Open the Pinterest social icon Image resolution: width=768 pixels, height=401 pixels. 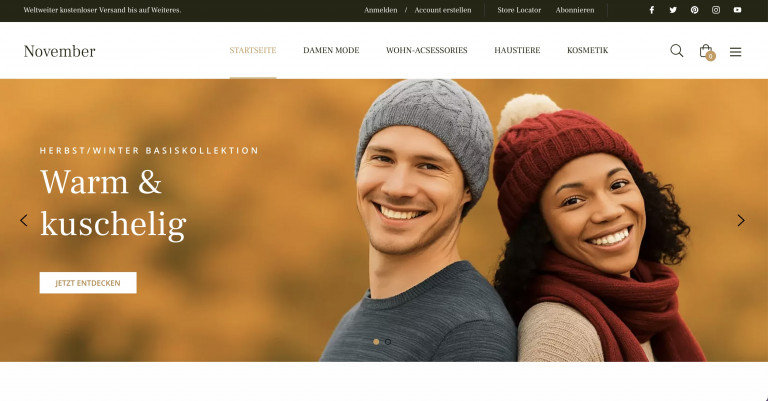695,10
